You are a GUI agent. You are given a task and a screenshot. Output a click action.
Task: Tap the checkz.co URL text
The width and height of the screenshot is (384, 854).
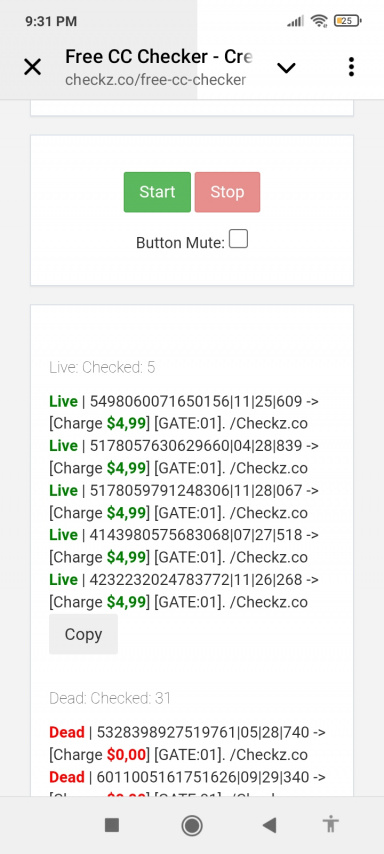(155, 80)
